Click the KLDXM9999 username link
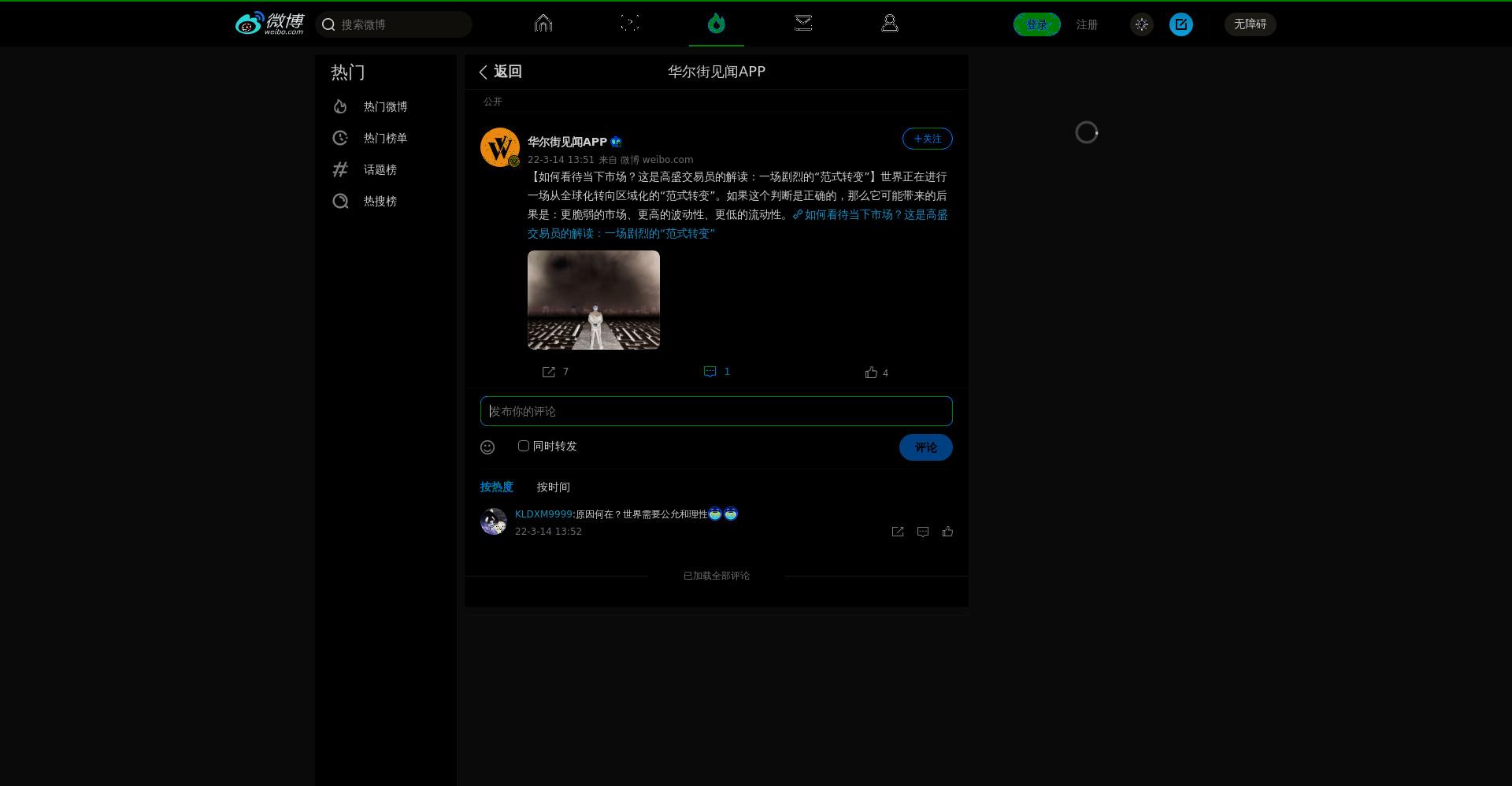Screen dimensions: 1512x786 tap(543, 514)
